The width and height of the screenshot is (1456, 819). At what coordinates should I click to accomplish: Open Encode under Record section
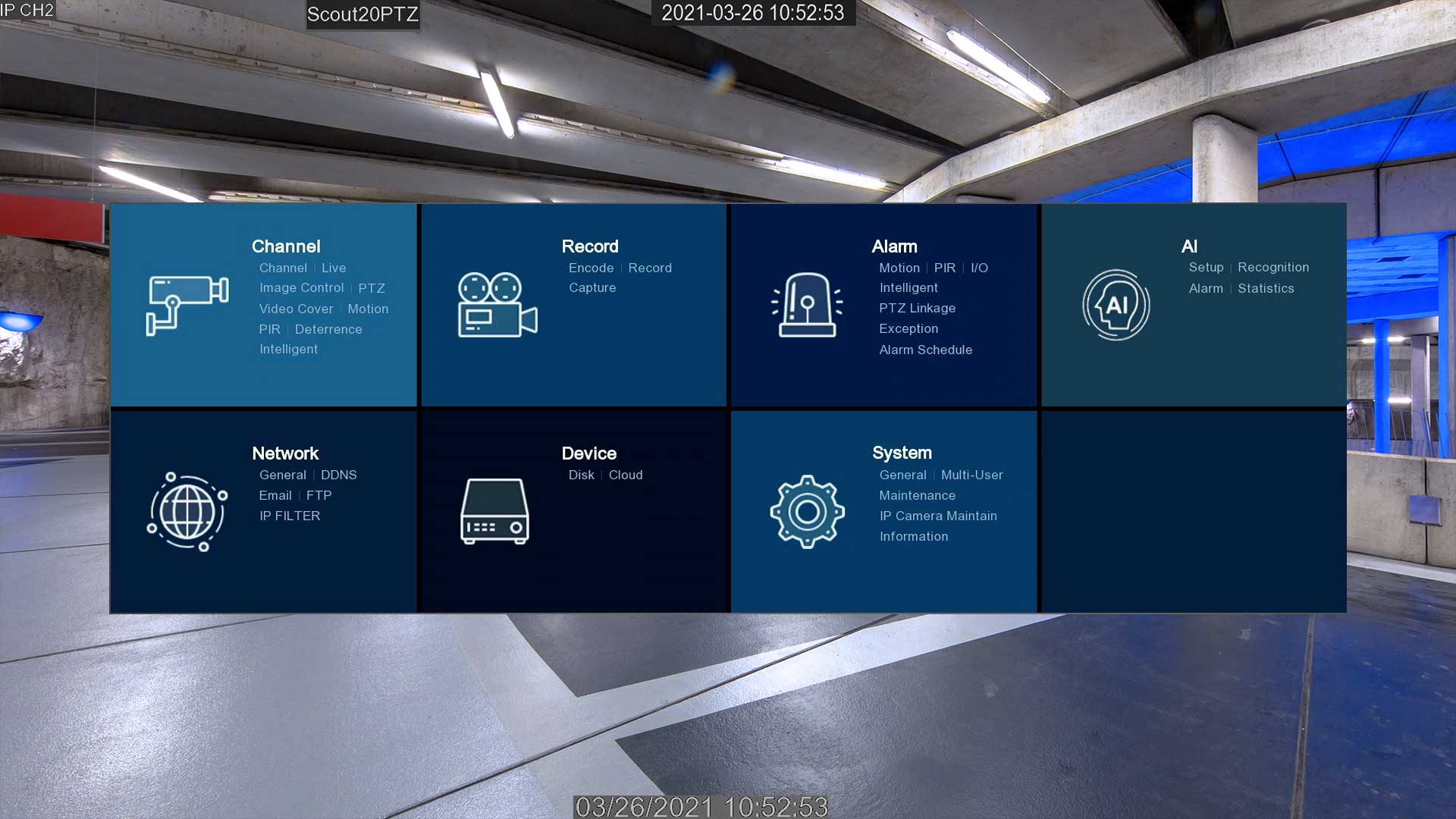click(591, 268)
